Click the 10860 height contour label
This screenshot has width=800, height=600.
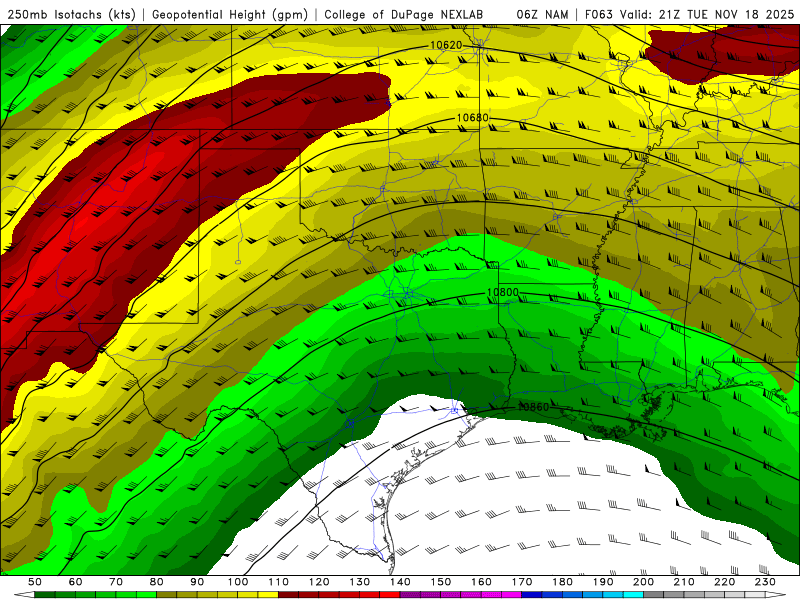pyautogui.click(x=533, y=407)
